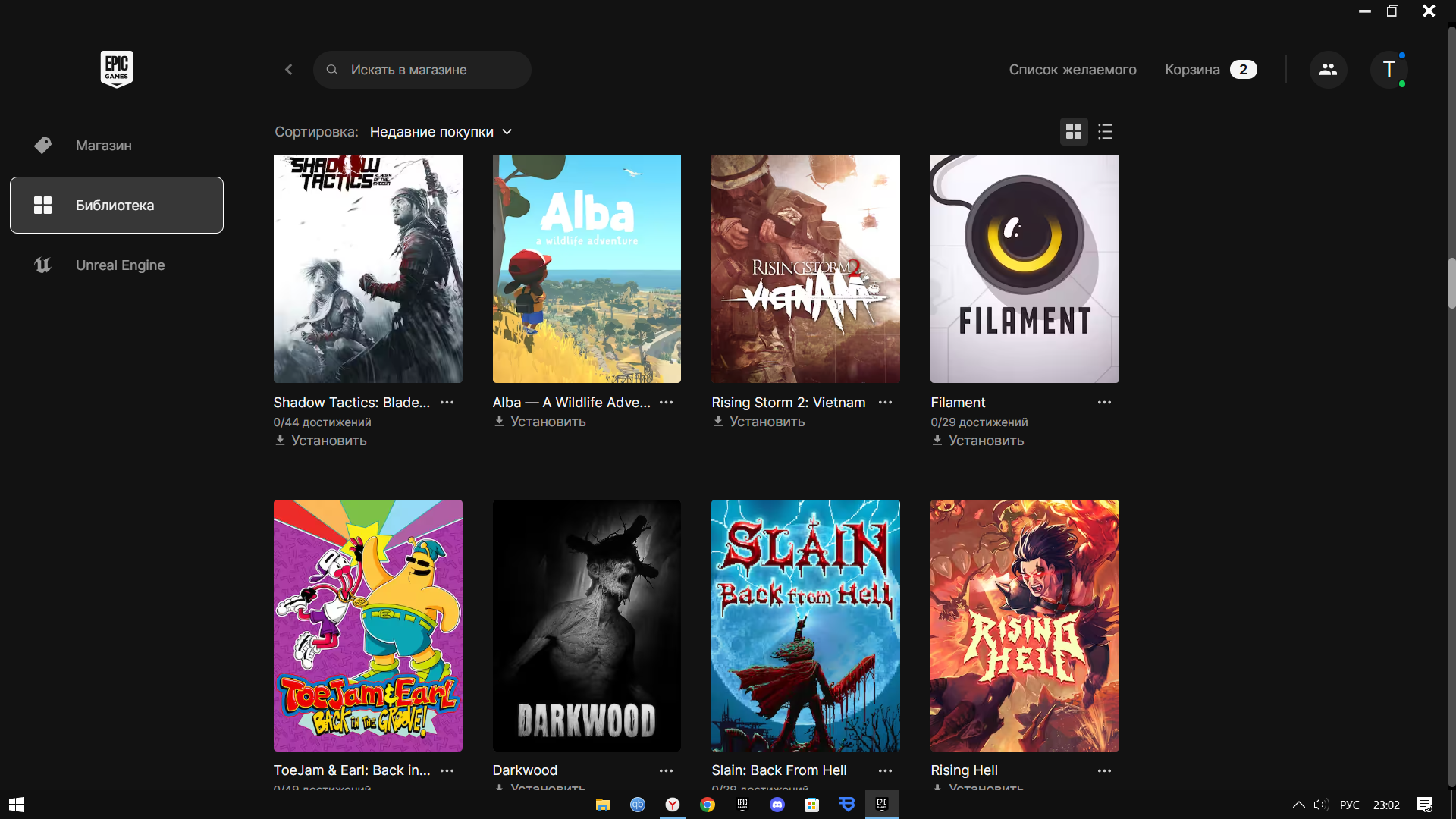
Task: Open Alba wildlife adventure cover
Action: point(586,269)
